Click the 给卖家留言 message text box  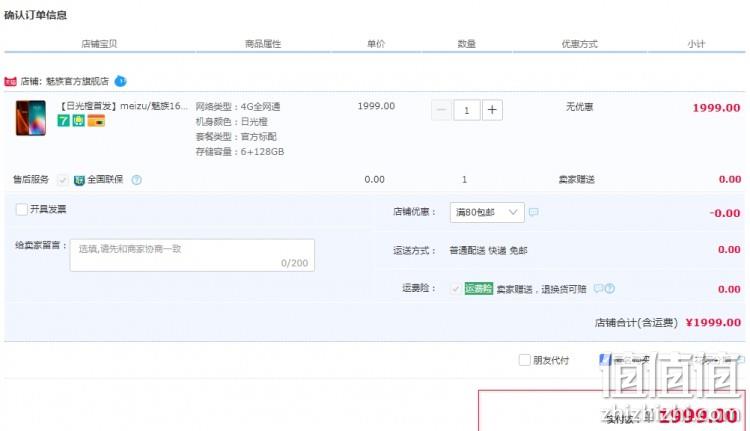192,255
